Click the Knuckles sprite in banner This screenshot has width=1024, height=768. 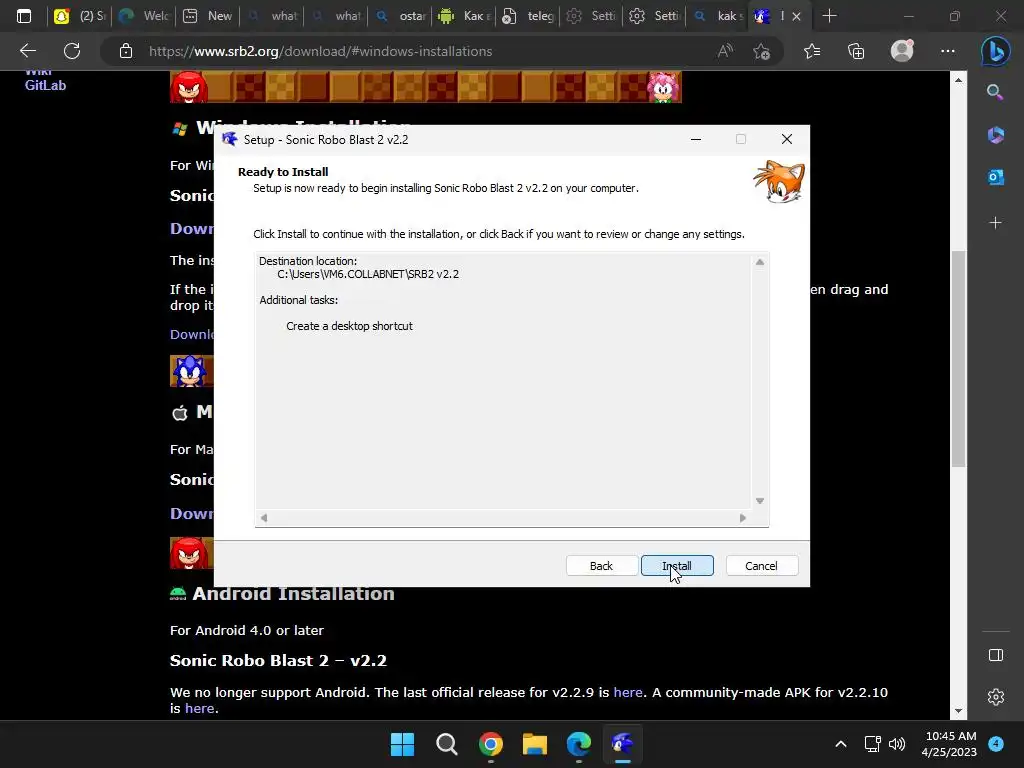coord(189,87)
